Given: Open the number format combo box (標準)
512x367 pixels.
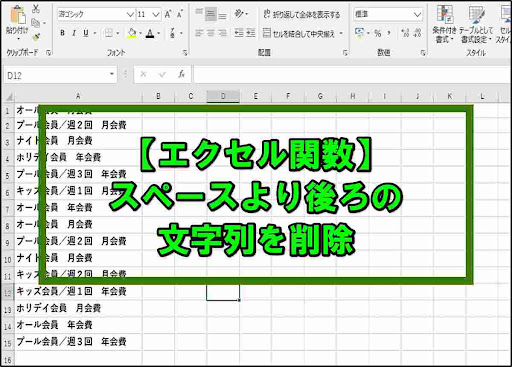Looking at the screenshot, I should 388,14.
